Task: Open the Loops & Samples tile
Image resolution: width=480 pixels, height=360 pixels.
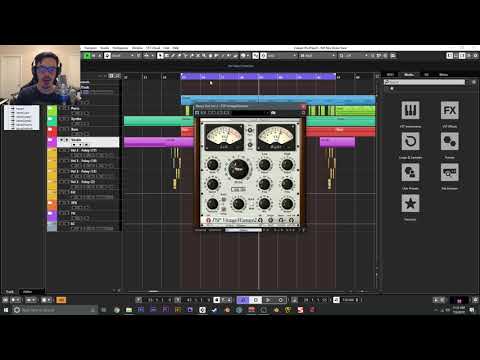Action: click(410, 142)
